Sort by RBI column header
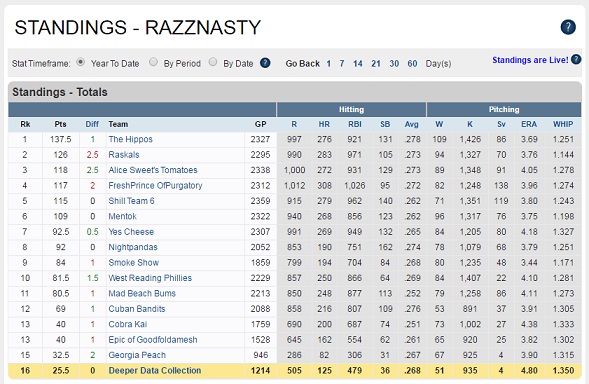589x384 pixels. (x=355, y=124)
